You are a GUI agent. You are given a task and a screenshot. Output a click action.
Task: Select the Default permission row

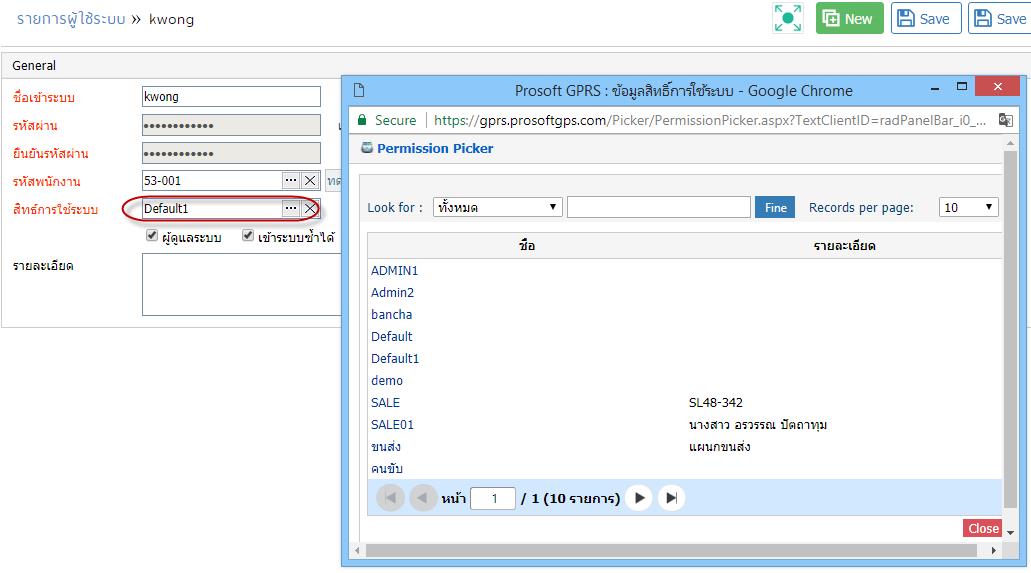coord(391,336)
